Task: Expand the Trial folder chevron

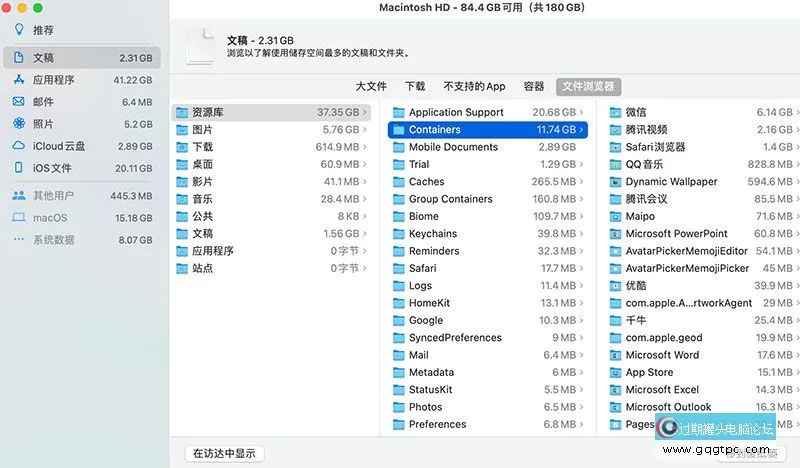Action: click(x=582, y=164)
